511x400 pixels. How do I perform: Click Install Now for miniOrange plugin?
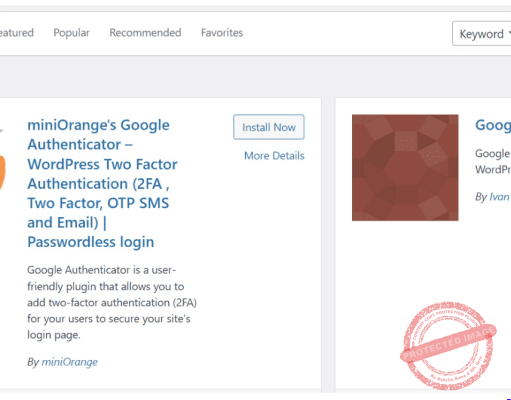tap(269, 127)
